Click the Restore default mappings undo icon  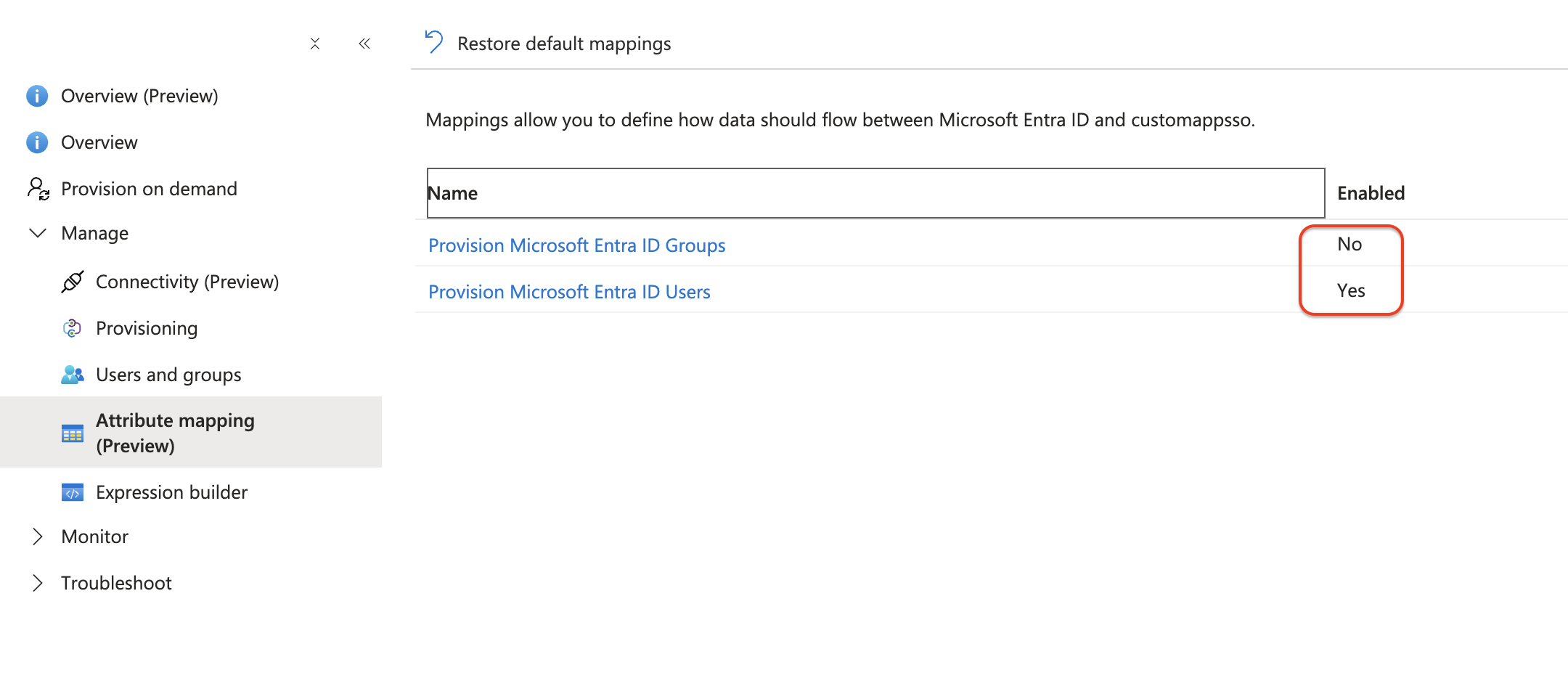click(x=434, y=42)
